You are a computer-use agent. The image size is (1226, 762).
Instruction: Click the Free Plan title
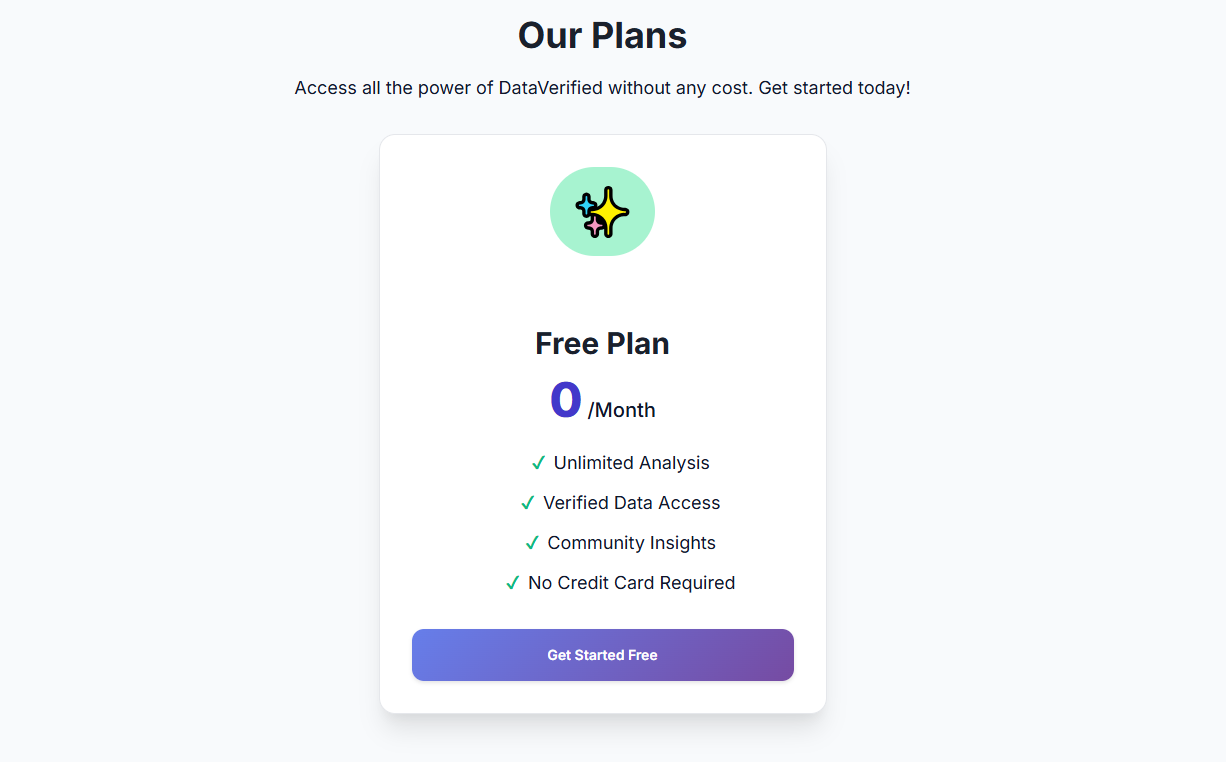602,343
